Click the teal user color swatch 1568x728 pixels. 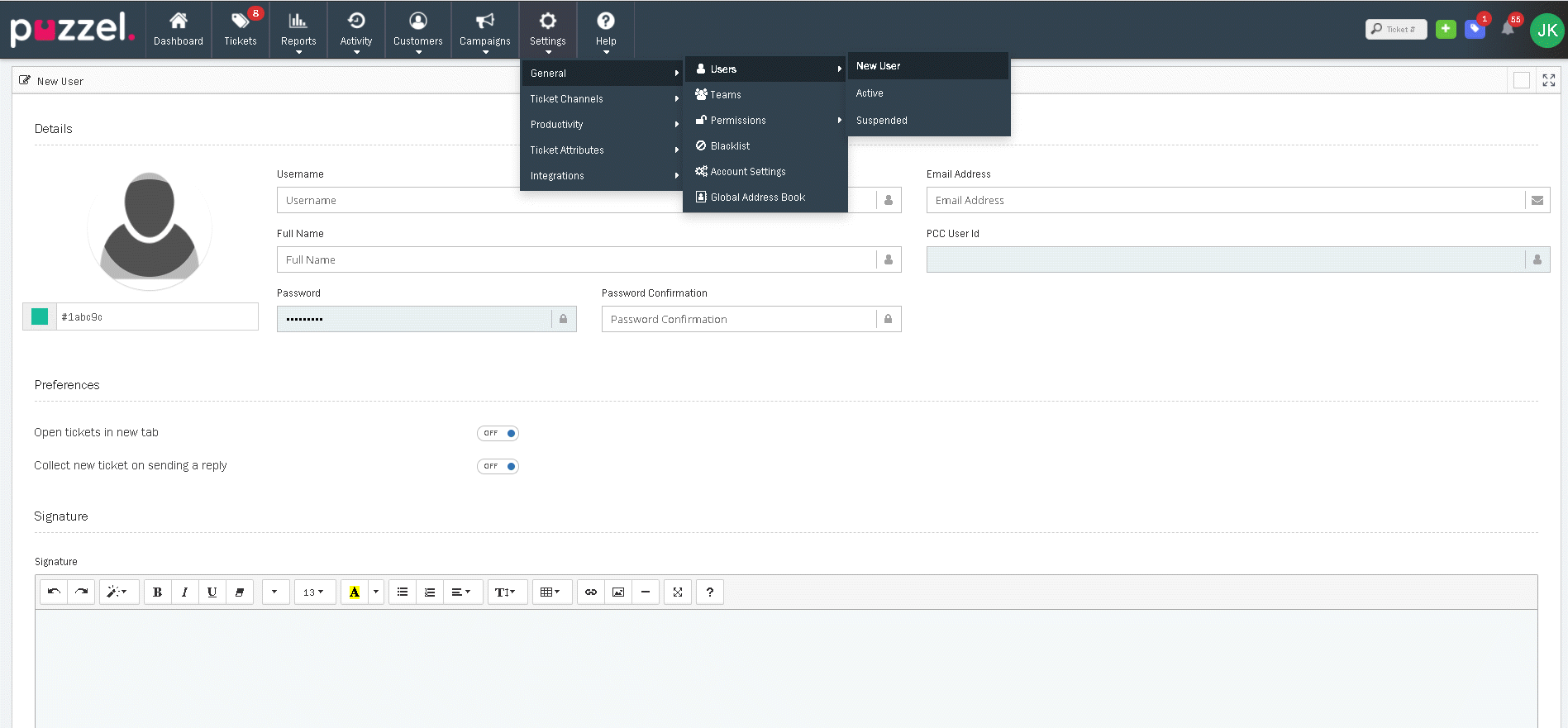click(x=40, y=316)
